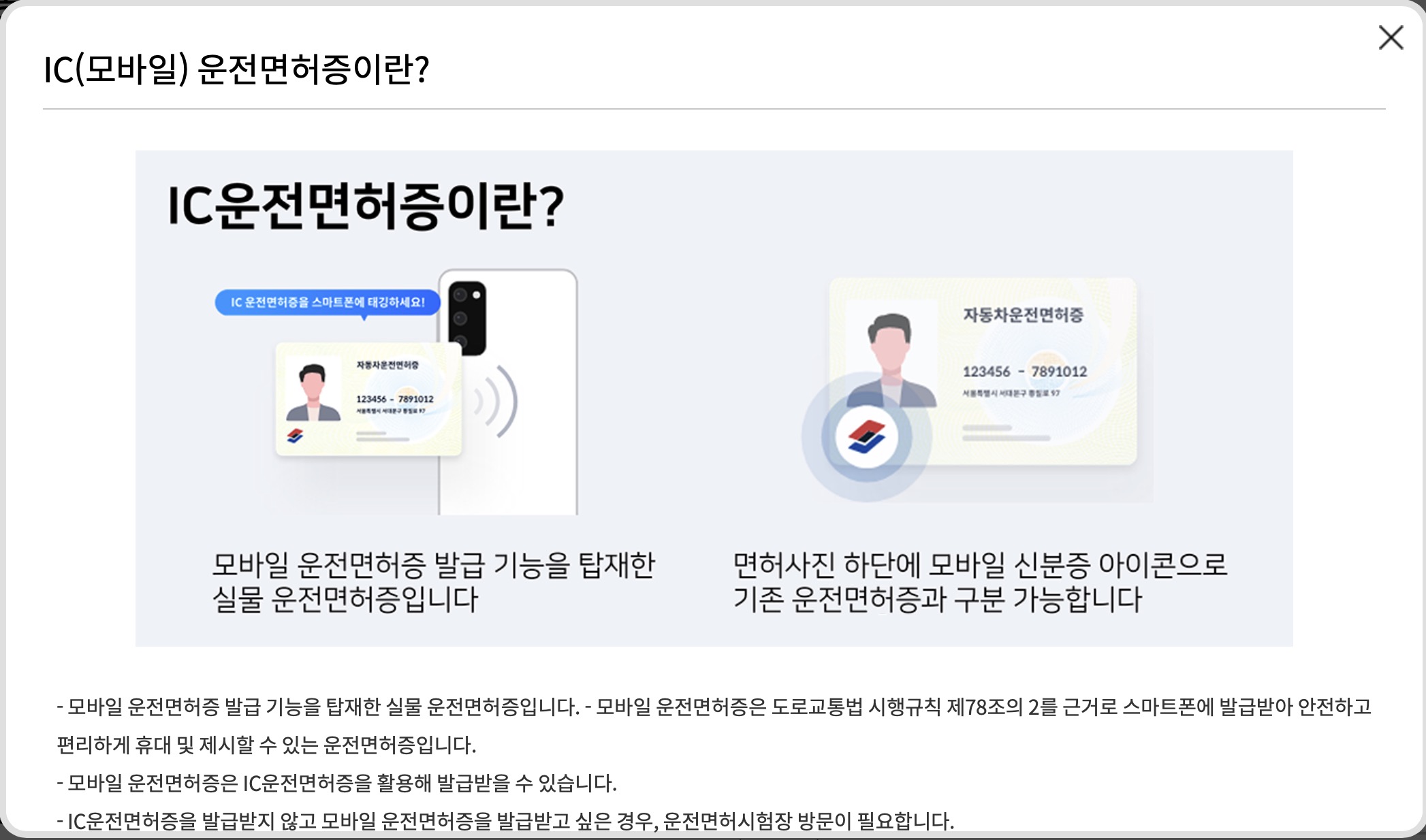Click the popup title 'IC(모바일) 운전면허증이란?'
The width and height of the screenshot is (1426, 840).
[236, 69]
